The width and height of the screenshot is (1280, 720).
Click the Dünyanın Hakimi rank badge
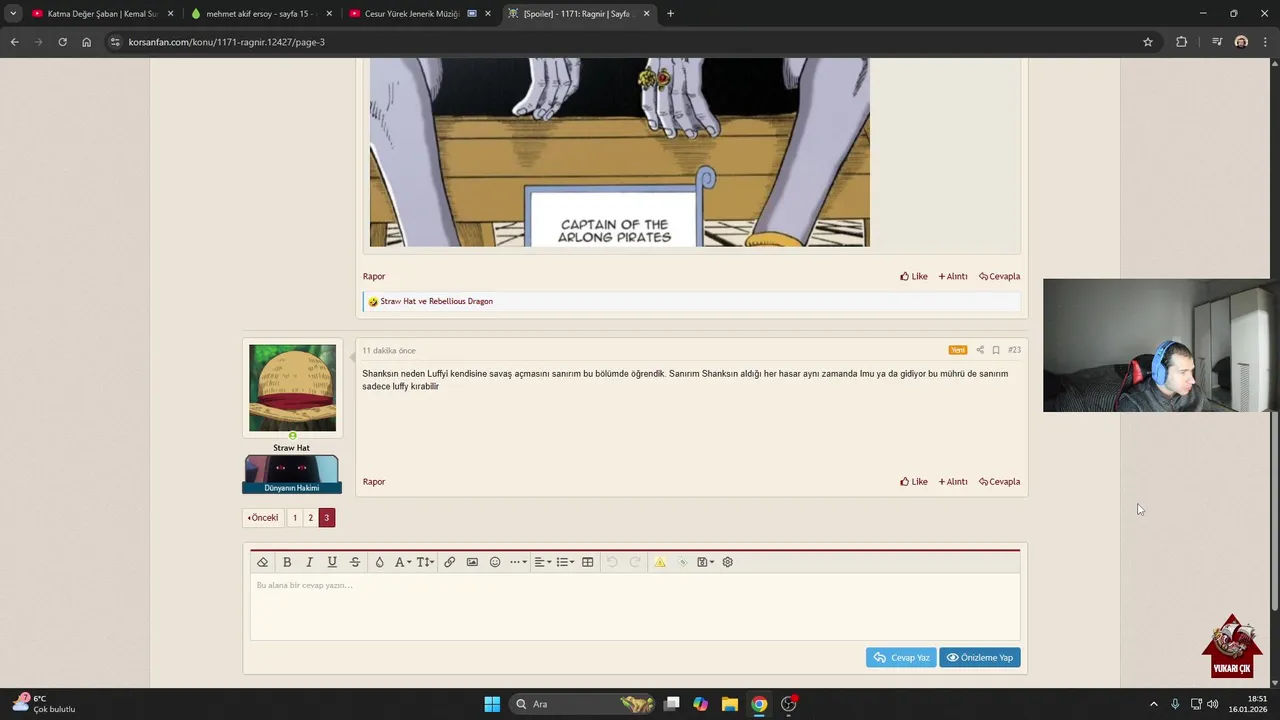(292, 474)
